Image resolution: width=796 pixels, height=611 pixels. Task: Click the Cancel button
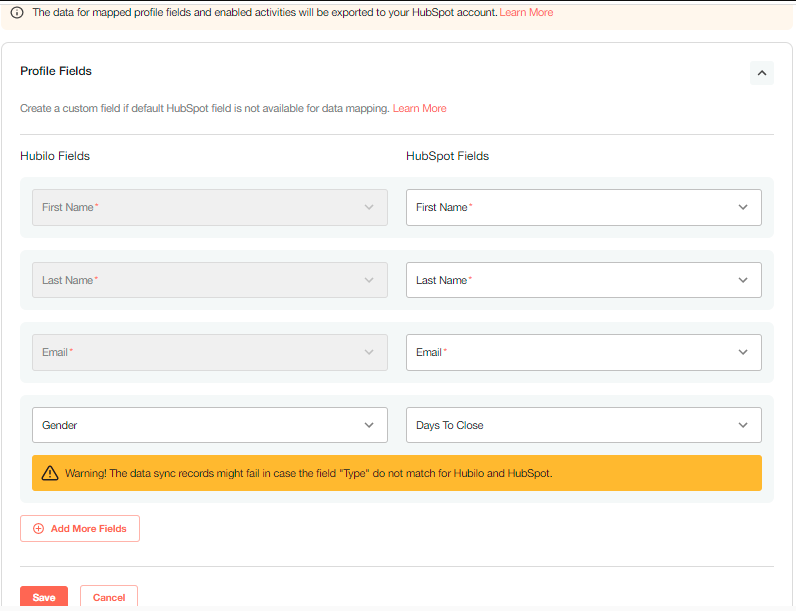pyautogui.click(x=109, y=597)
